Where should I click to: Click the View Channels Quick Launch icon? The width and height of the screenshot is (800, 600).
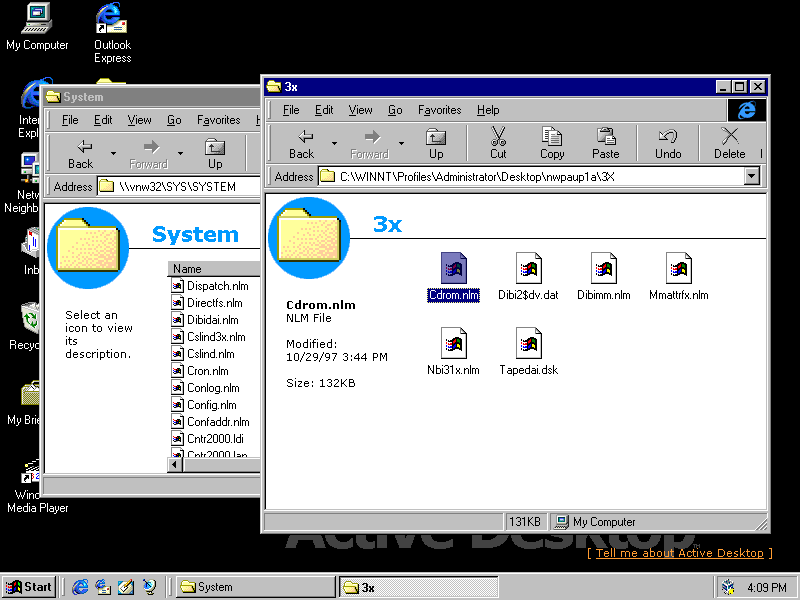149,587
